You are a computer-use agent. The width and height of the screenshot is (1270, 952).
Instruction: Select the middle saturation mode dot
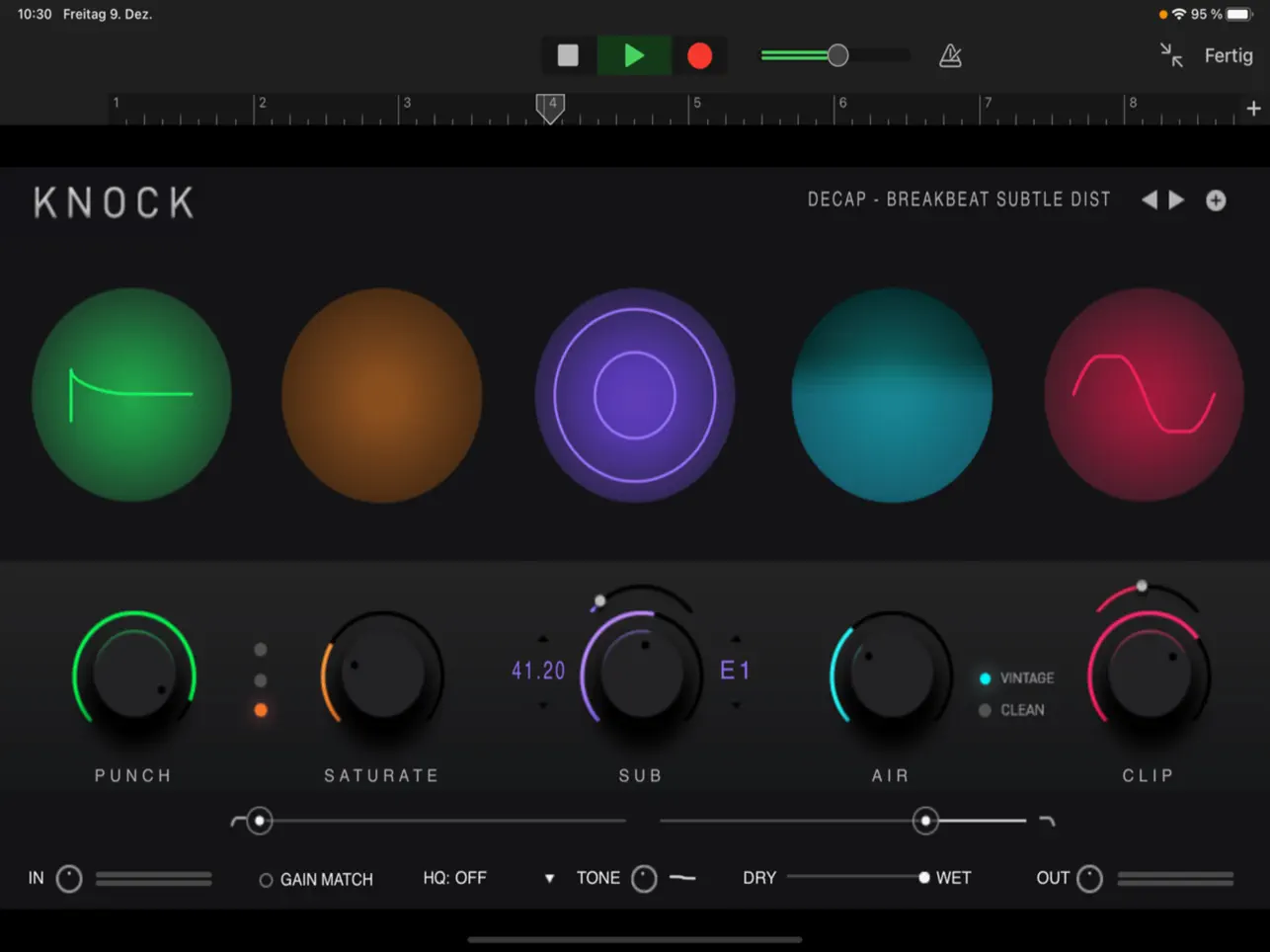(261, 680)
